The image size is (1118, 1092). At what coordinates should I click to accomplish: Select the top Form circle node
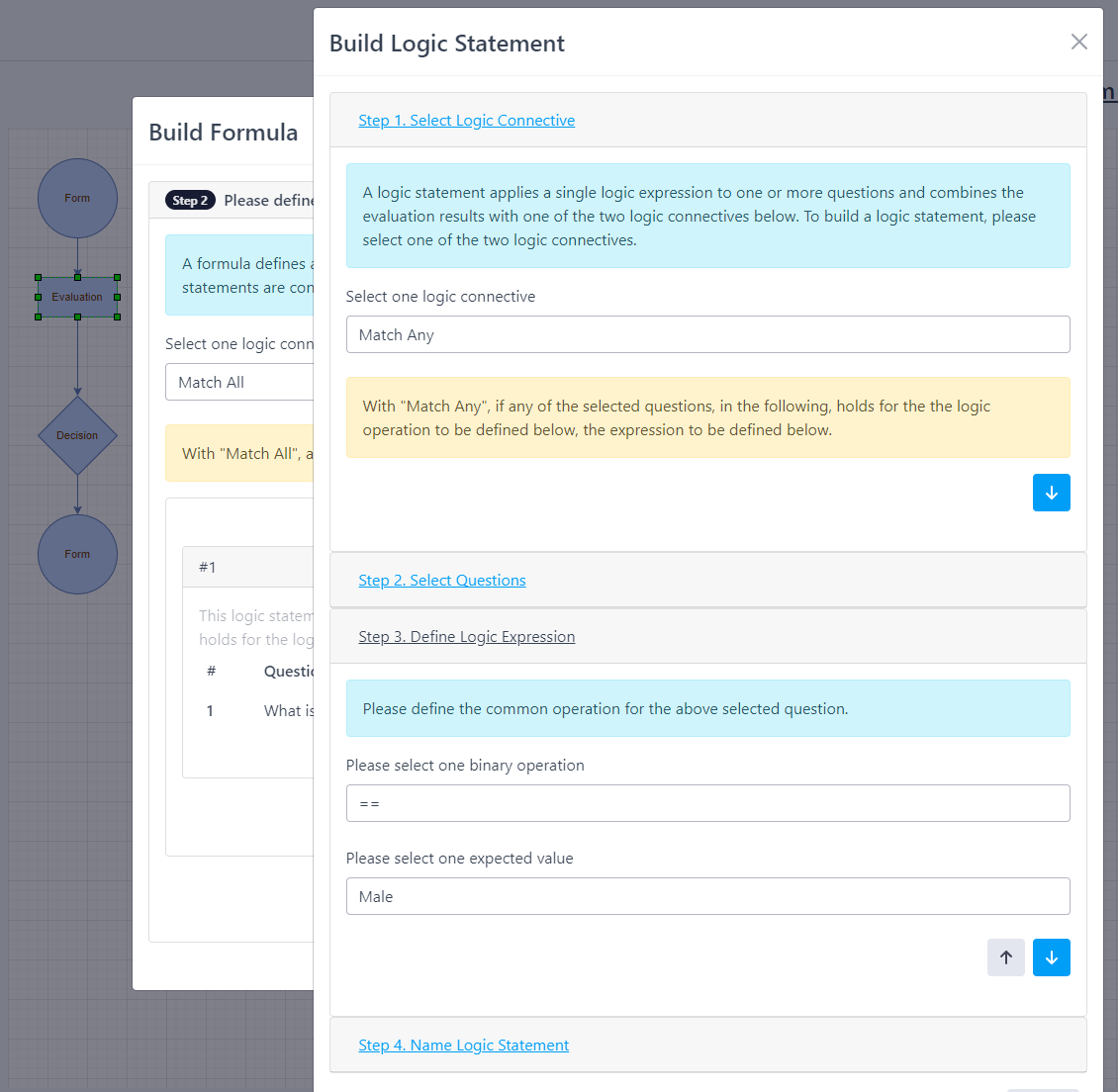pyautogui.click(x=77, y=198)
